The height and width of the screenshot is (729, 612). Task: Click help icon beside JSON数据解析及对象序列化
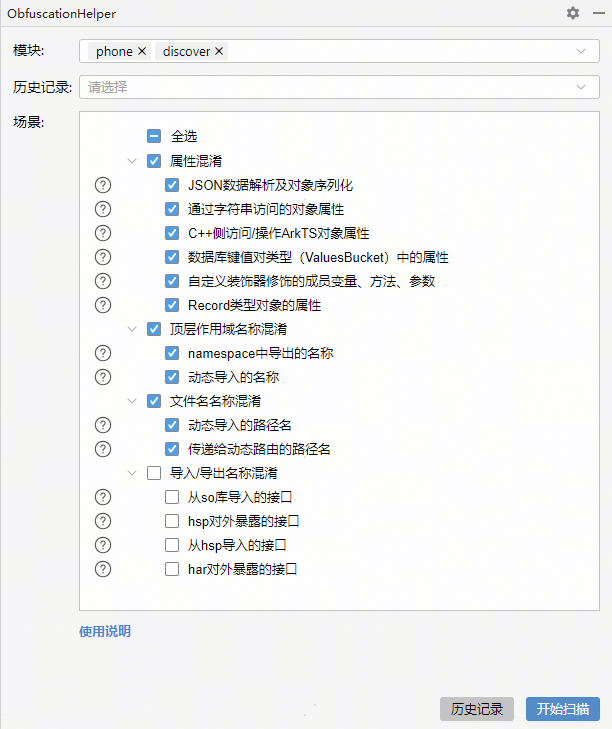click(x=103, y=185)
